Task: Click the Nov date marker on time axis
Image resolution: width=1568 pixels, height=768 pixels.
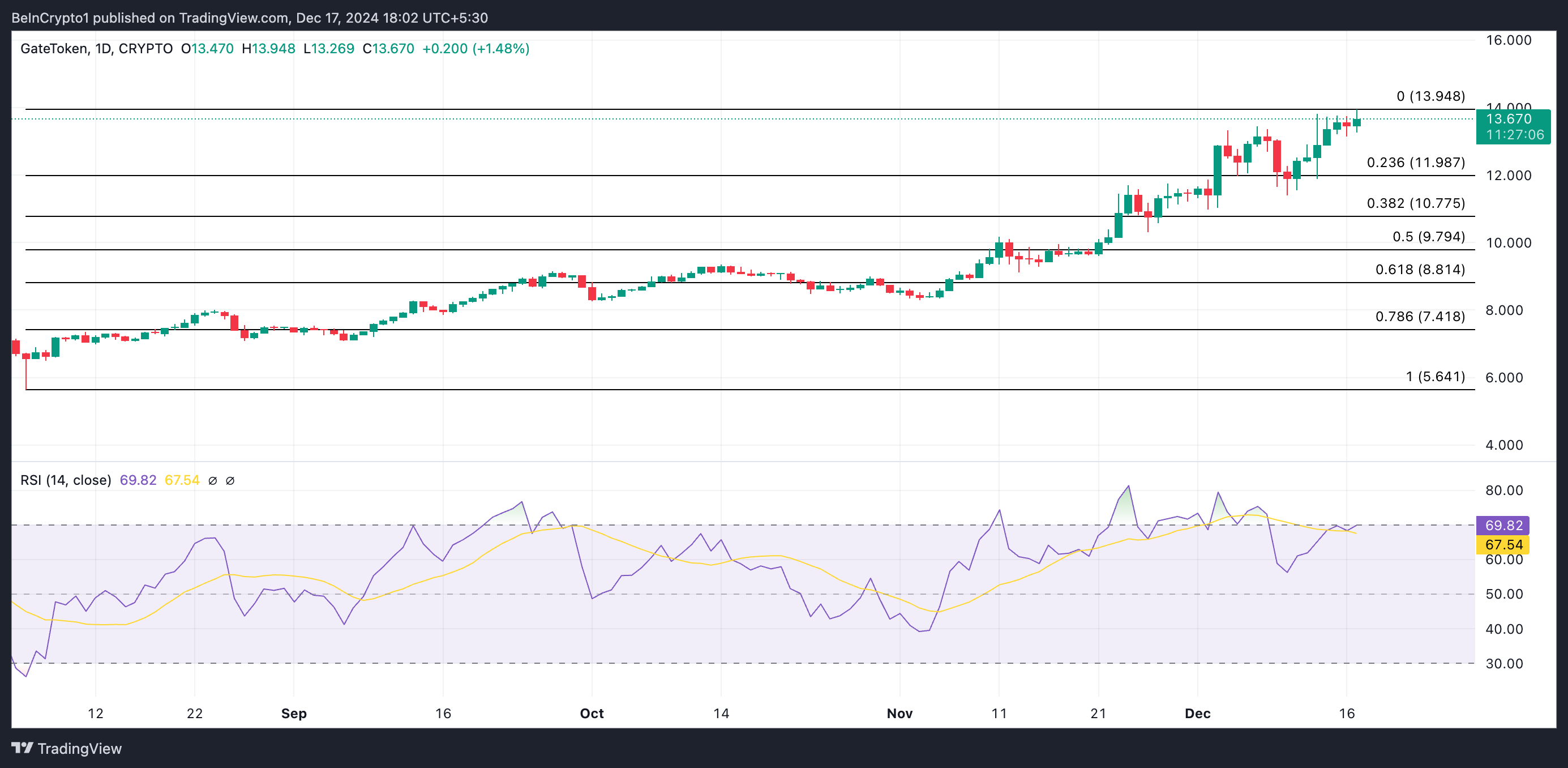Action: [899, 713]
